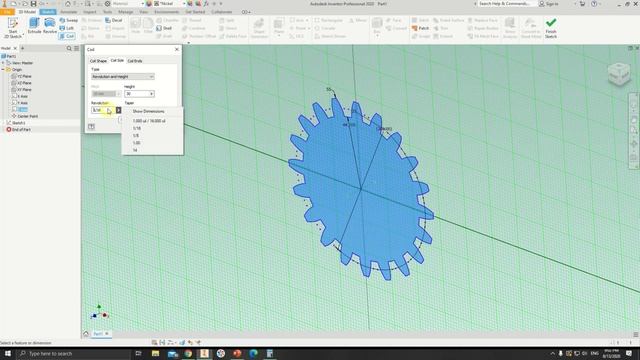Screen dimensions: 640x360
Task: Click the ViewCube in the viewport
Action: pyautogui.click(x=619, y=74)
